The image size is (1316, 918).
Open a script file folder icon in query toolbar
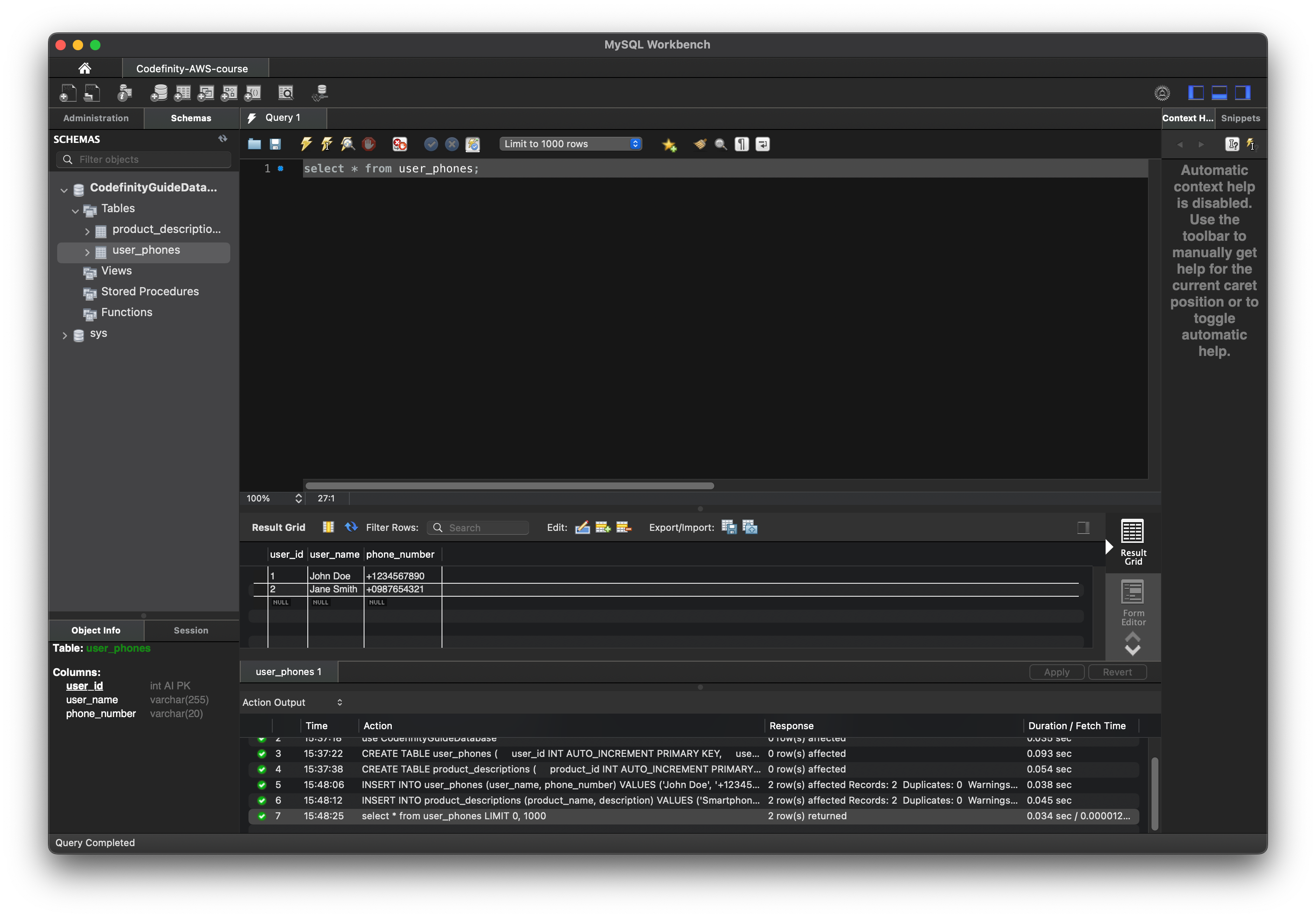tap(254, 144)
